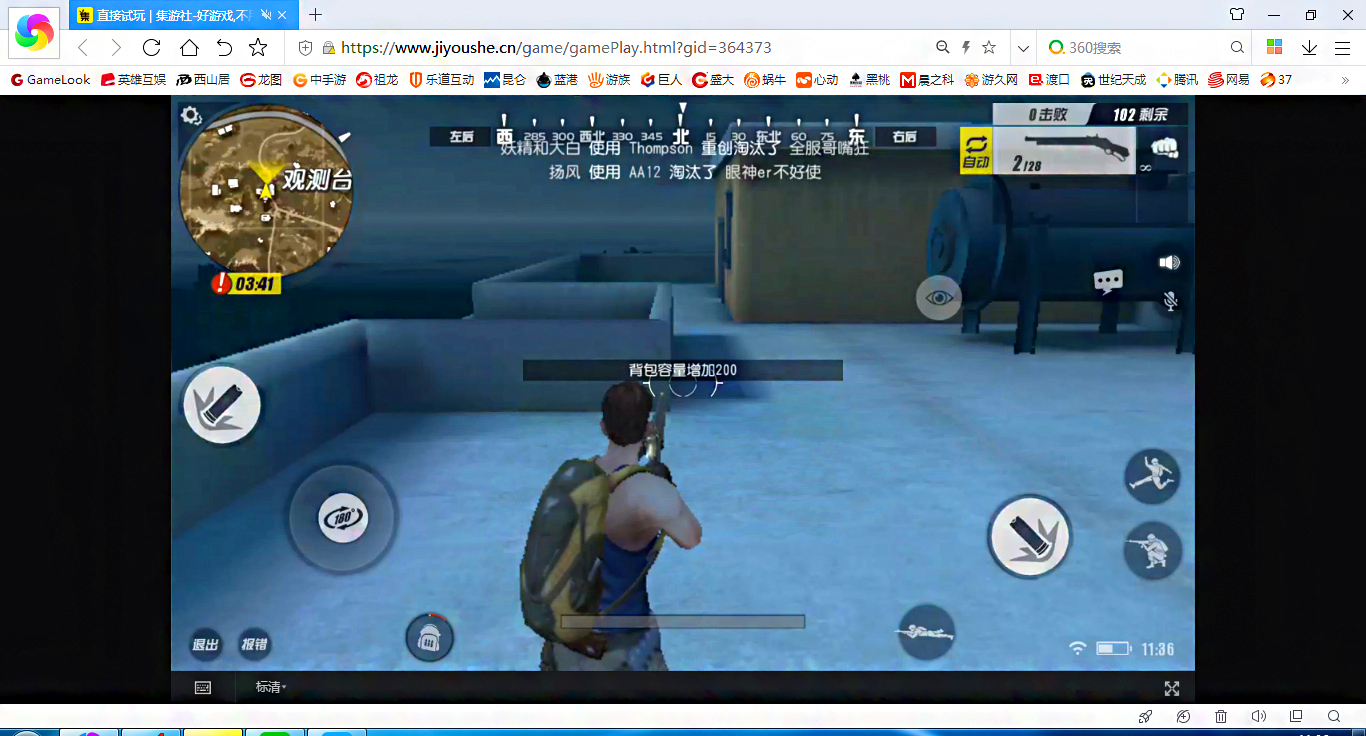Tap the 180 degree turn button
1366x736 pixels.
pyautogui.click(x=343, y=518)
